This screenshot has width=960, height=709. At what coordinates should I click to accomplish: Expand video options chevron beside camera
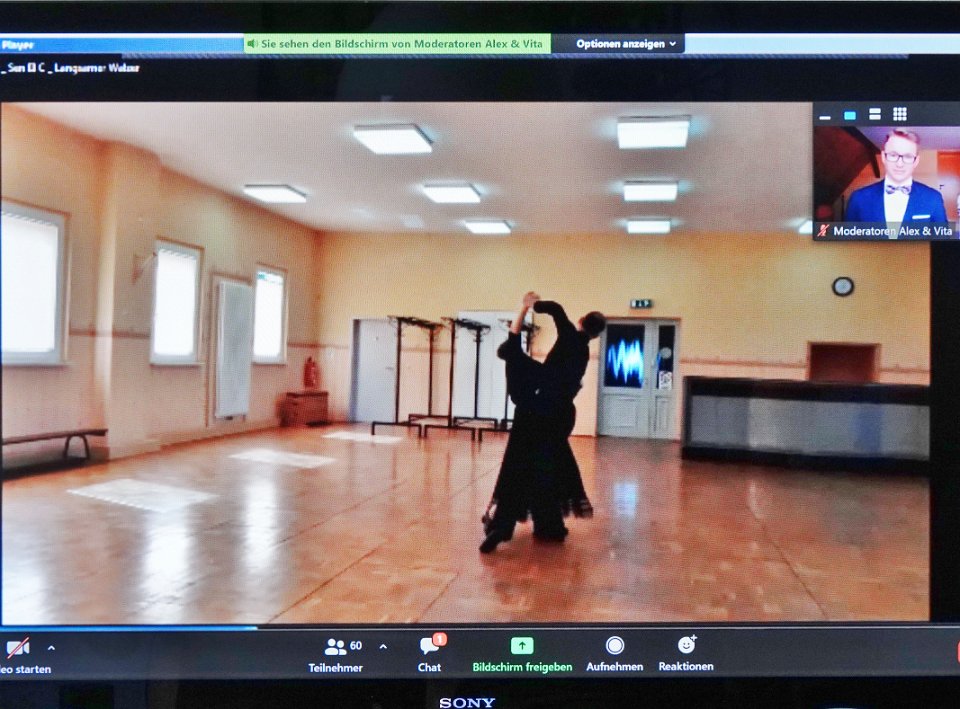(51, 647)
